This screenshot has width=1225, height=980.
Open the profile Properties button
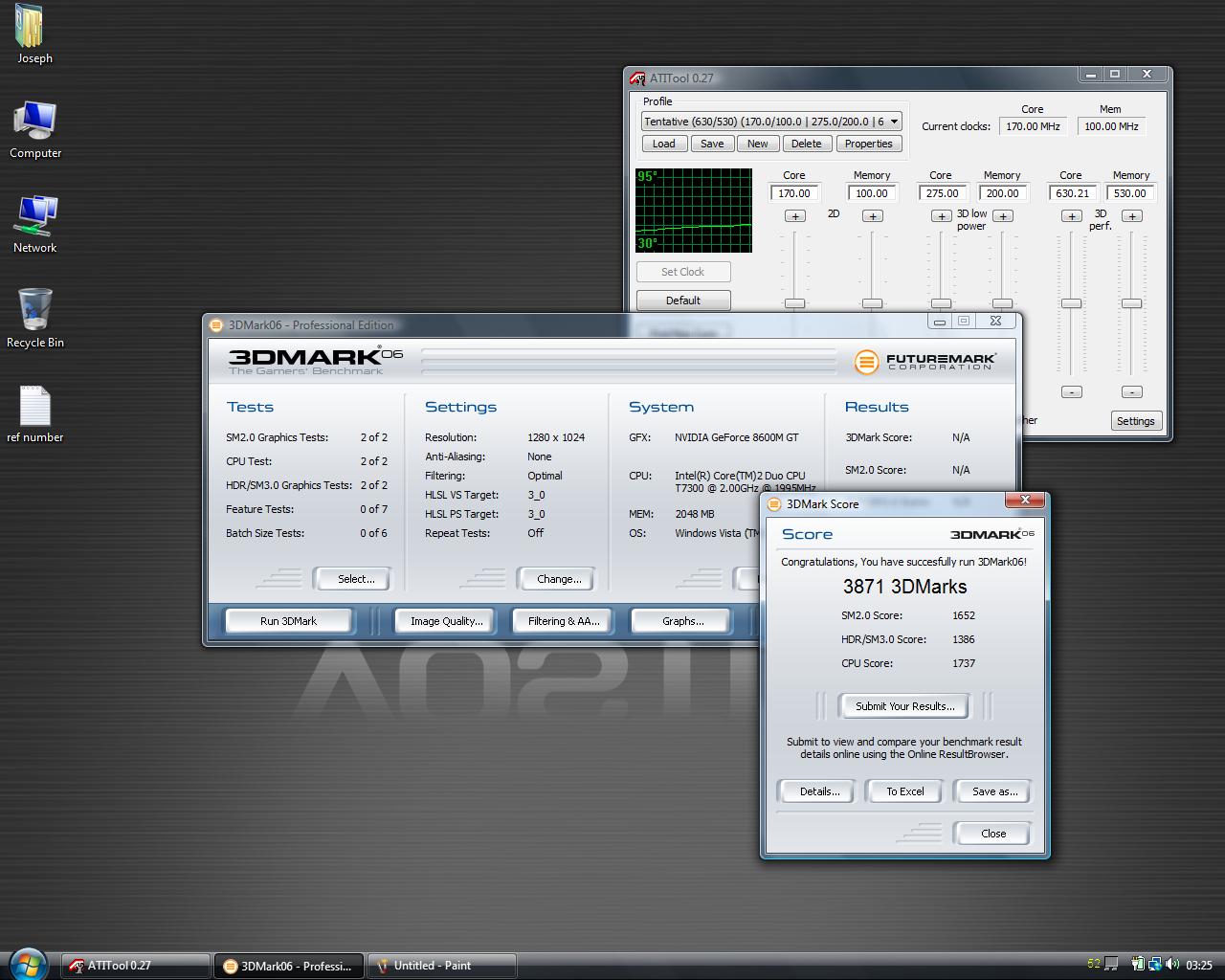click(869, 144)
